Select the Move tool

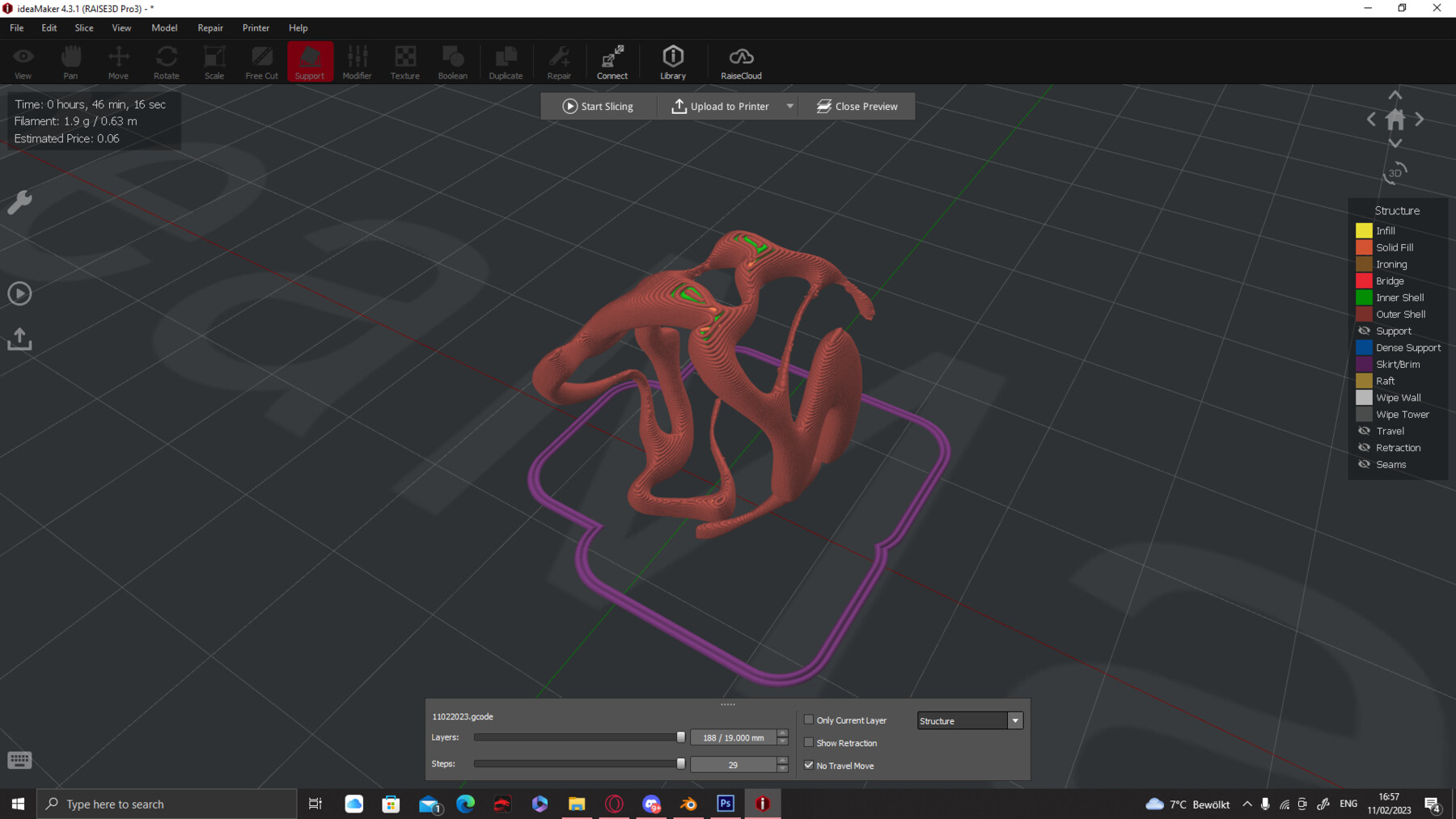point(118,61)
